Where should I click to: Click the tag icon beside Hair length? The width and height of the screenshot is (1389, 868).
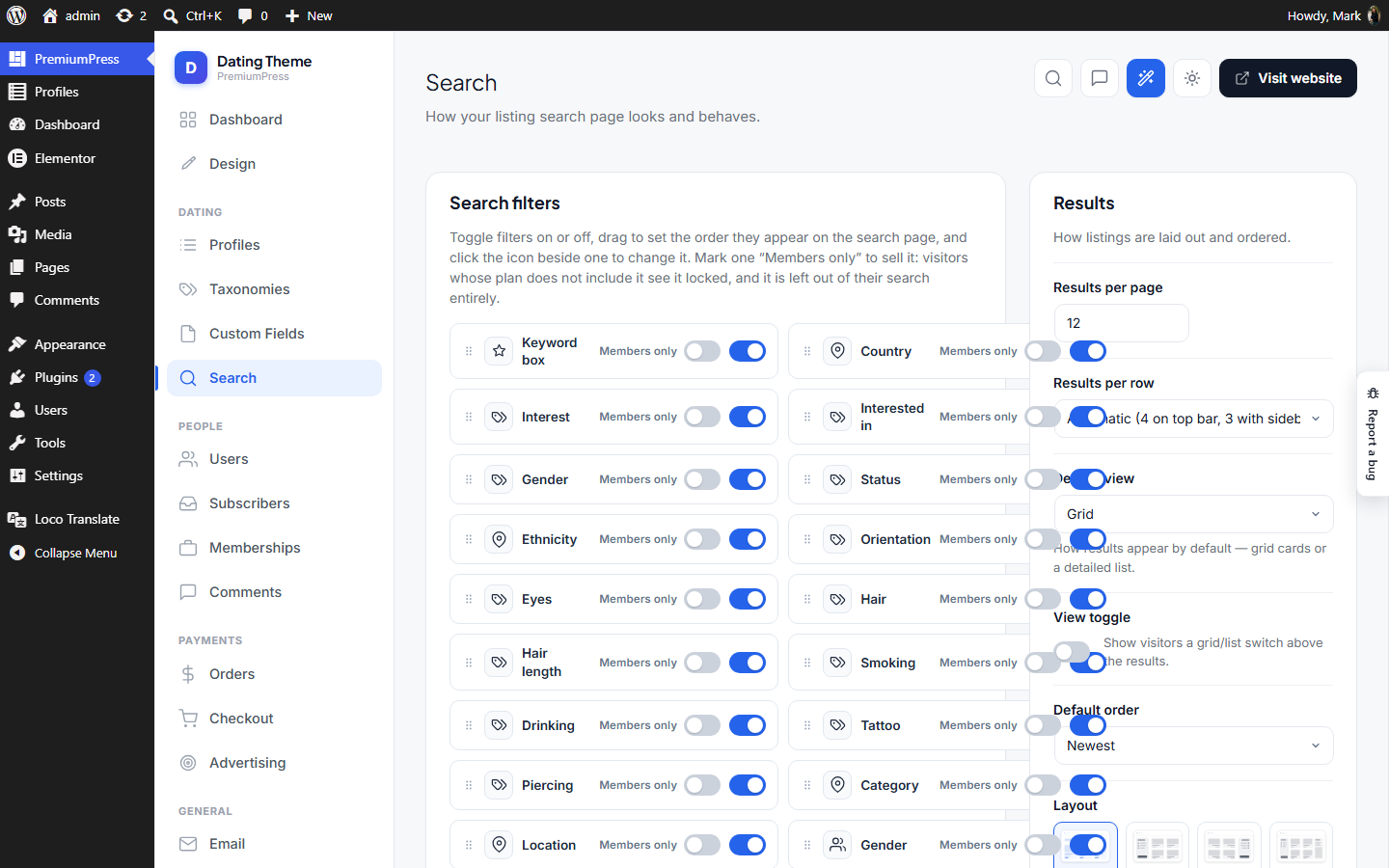[x=499, y=663]
